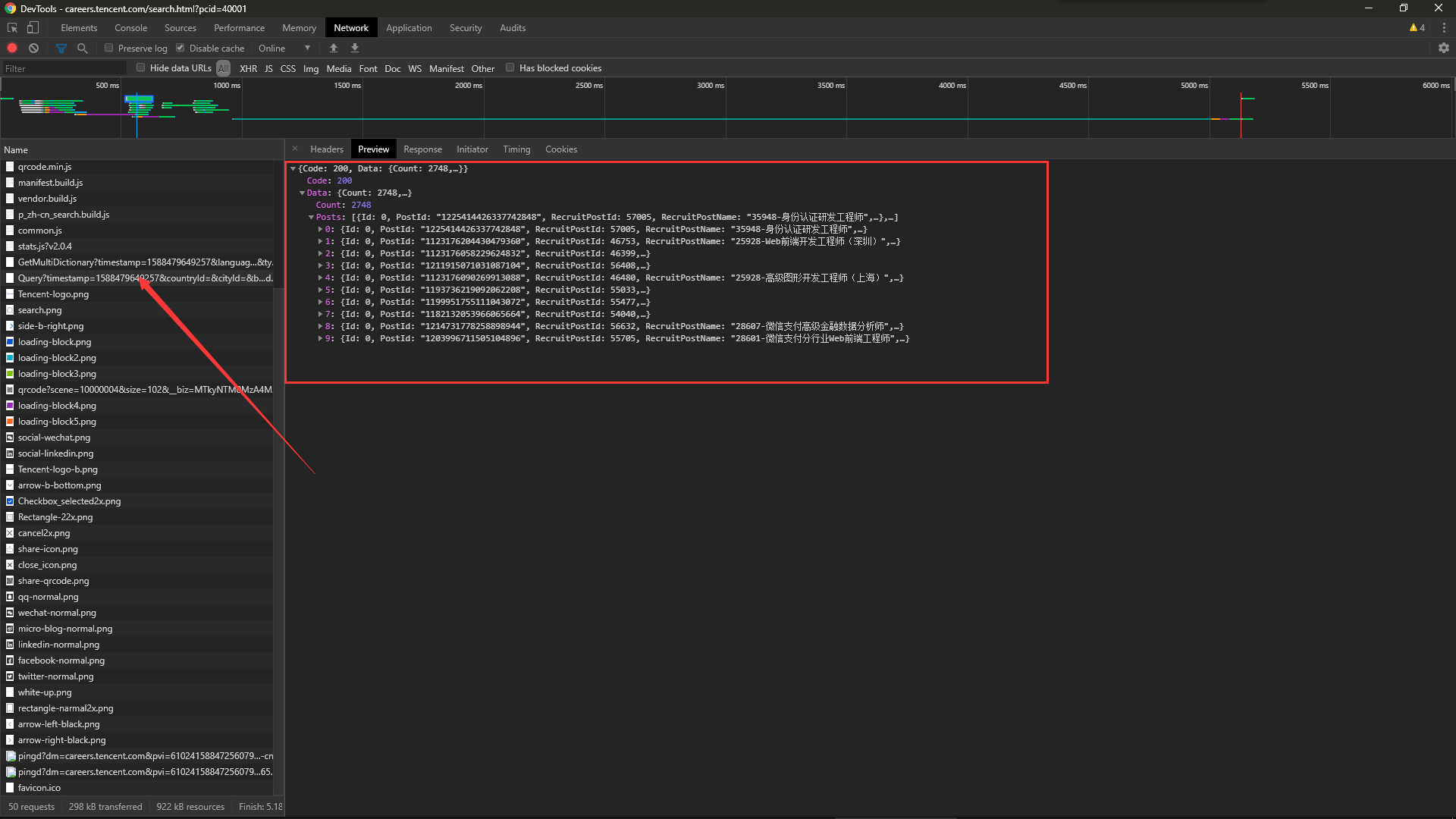Expand Posts item 4

320,278
